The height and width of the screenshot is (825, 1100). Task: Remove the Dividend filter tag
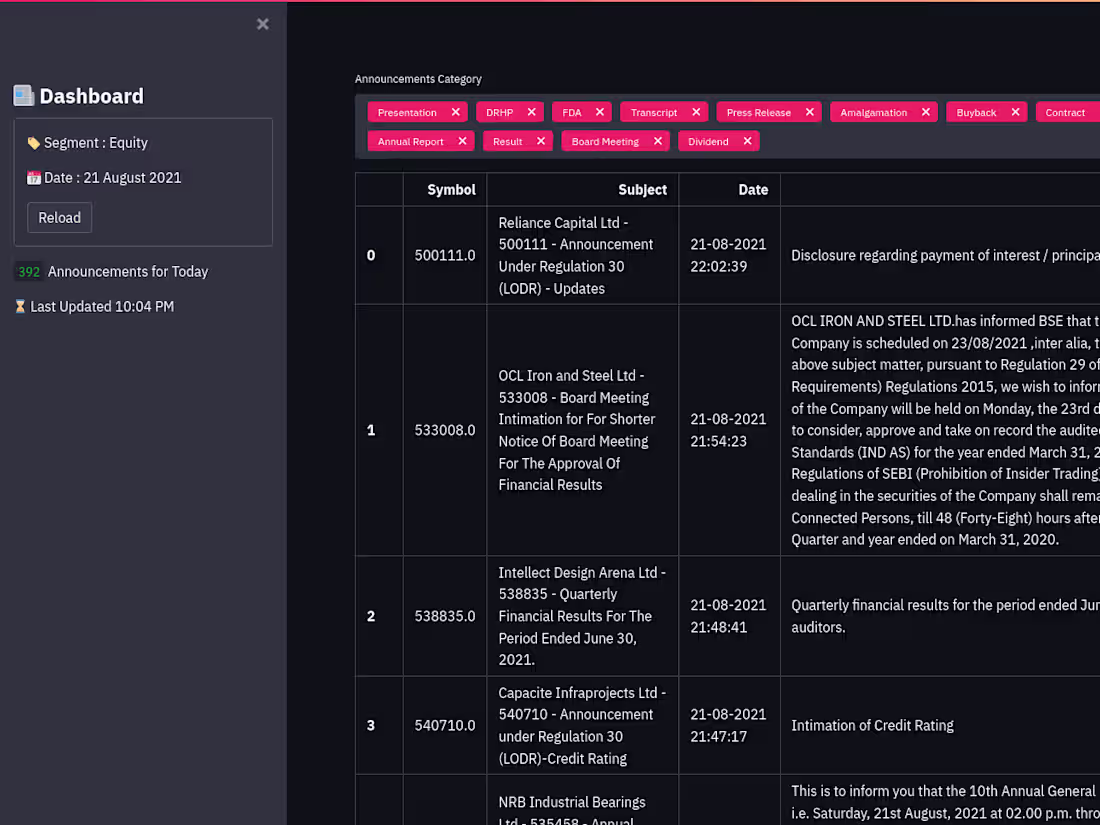pos(747,141)
